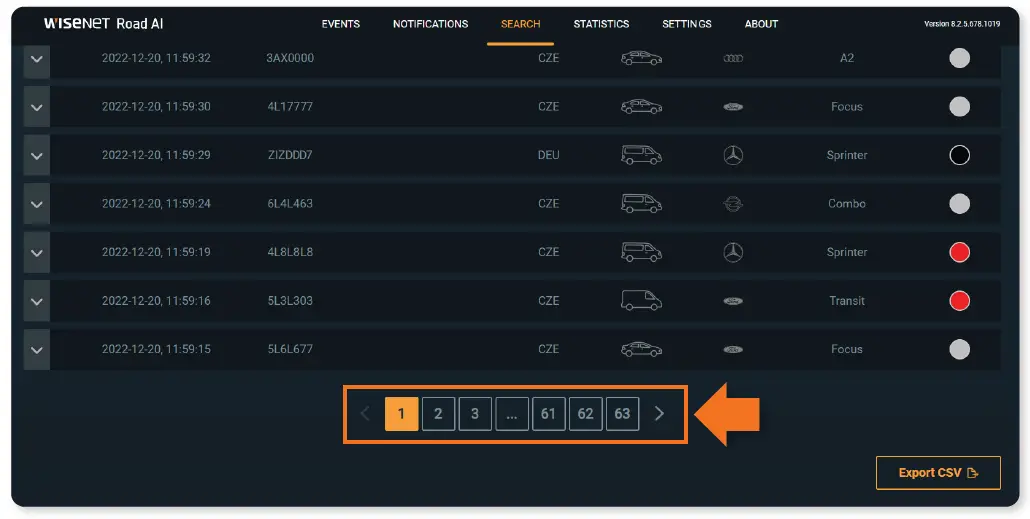This screenshot has width=1030, height=519.
Task: Open the EVENTS tab
Action: click(x=341, y=24)
